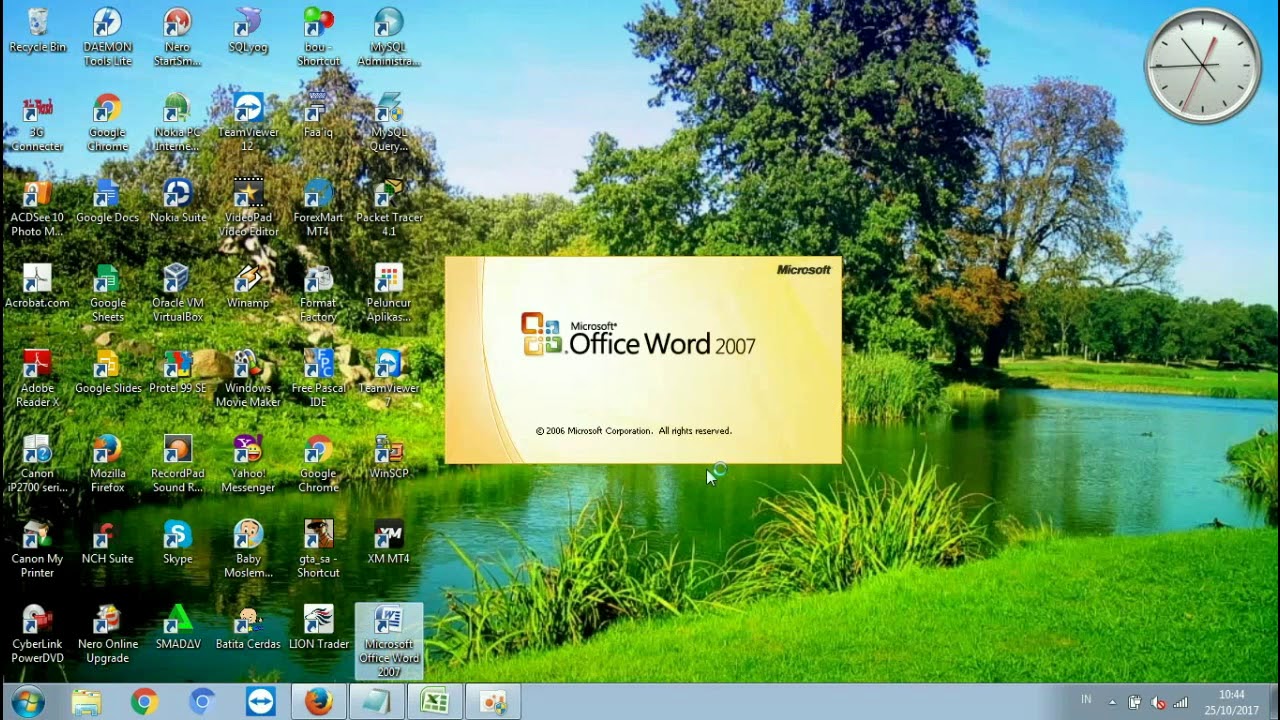Select the SMADAV desktop icon

tap(177, 628)
